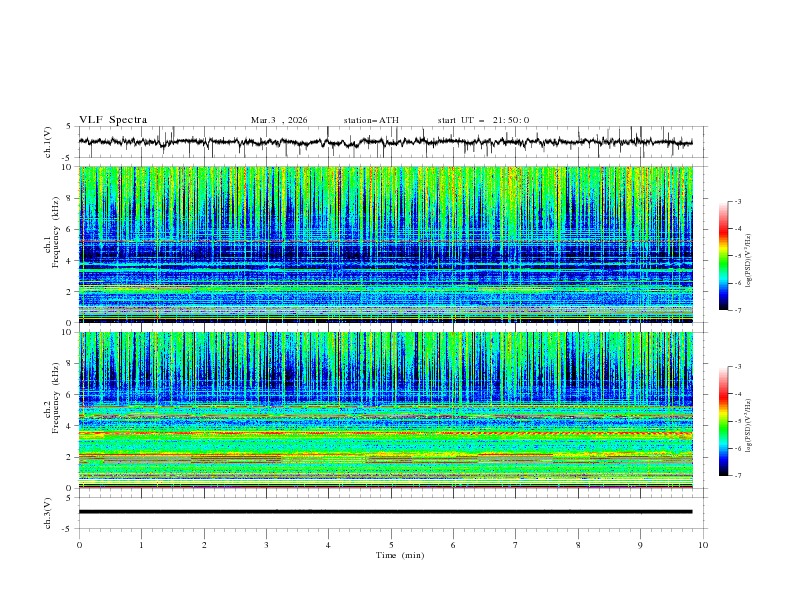This screenshot has height=612, width=792.
Task: Click the '-4' value on ch.2 color bar
Action: pyautogui.click(x=737, y=394)
